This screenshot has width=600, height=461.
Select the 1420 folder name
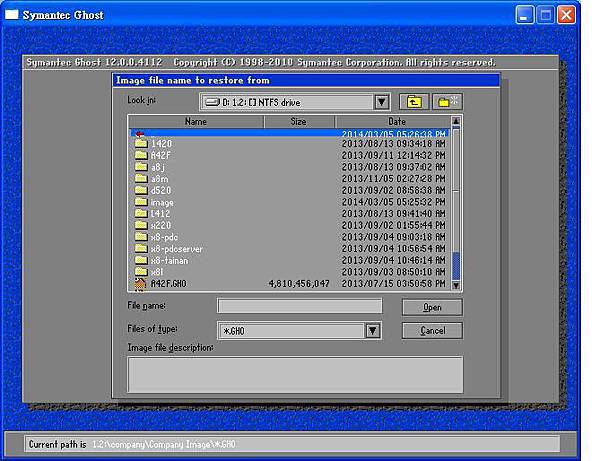coord(161,144)
